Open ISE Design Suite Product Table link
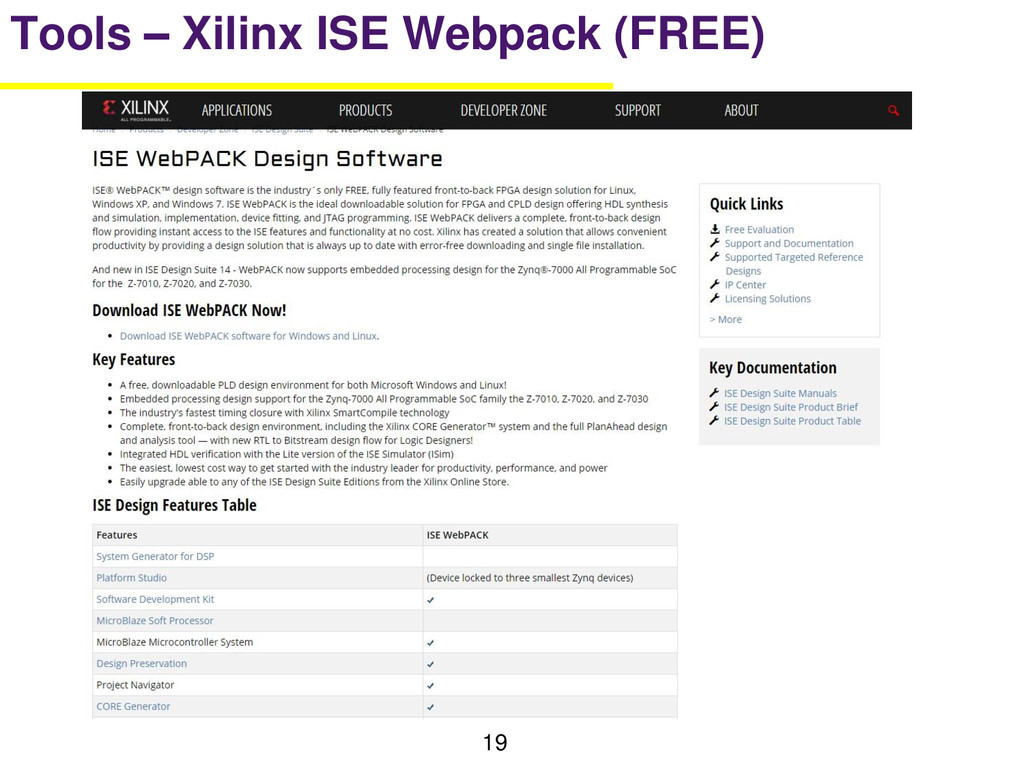1024x768 pixels. coord(792,421)
